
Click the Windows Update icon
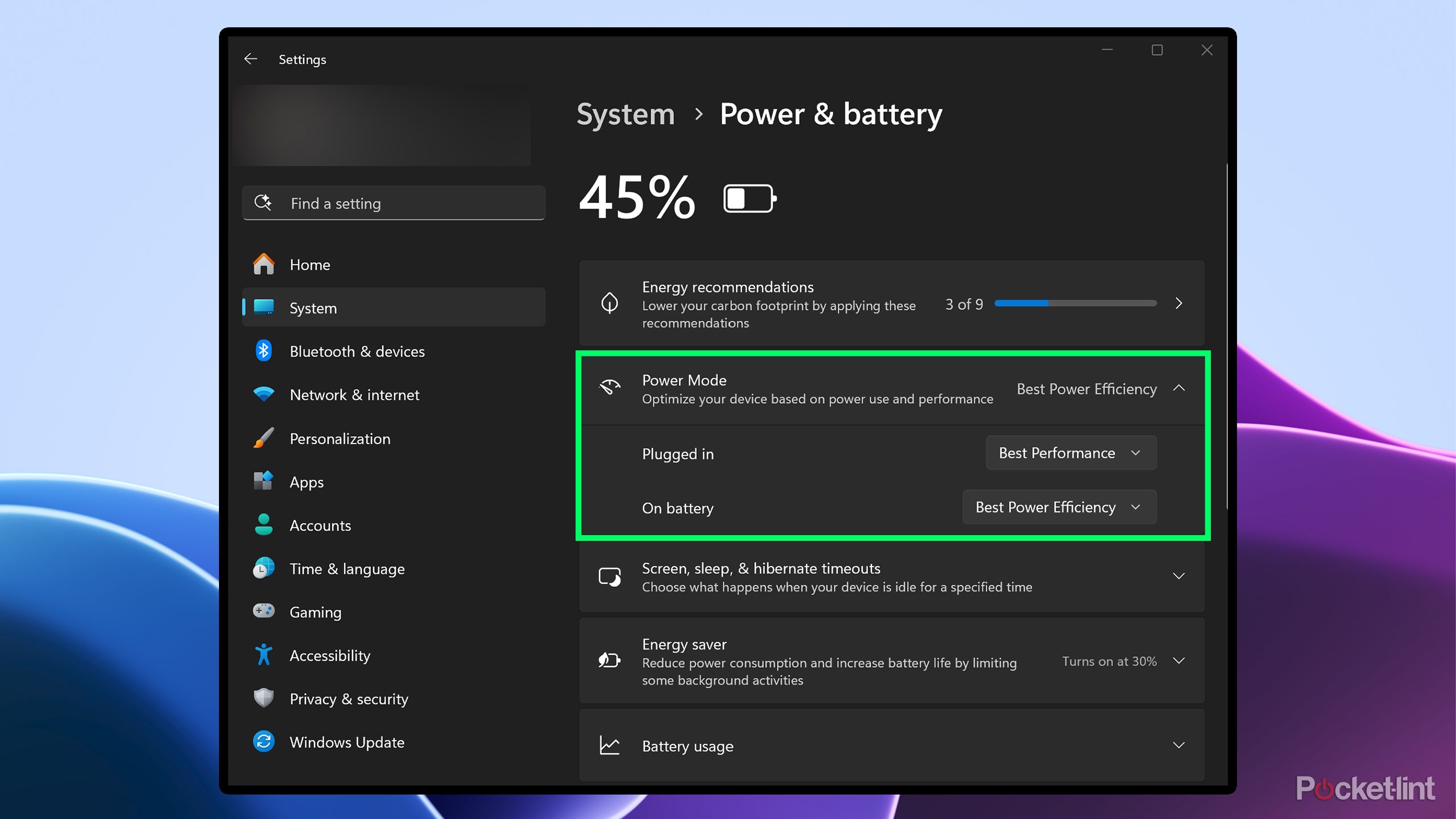pyautogui.click(x=263, y=742)
